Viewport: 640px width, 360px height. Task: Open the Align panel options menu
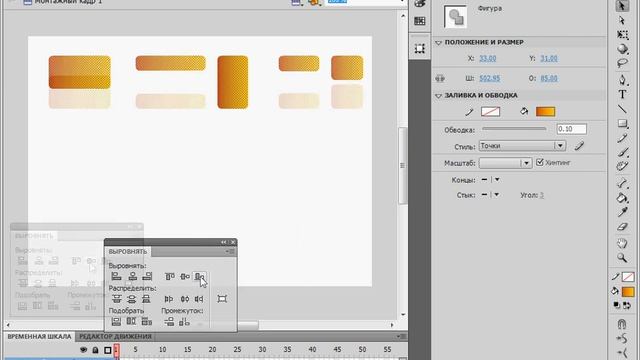click(230, 252)
